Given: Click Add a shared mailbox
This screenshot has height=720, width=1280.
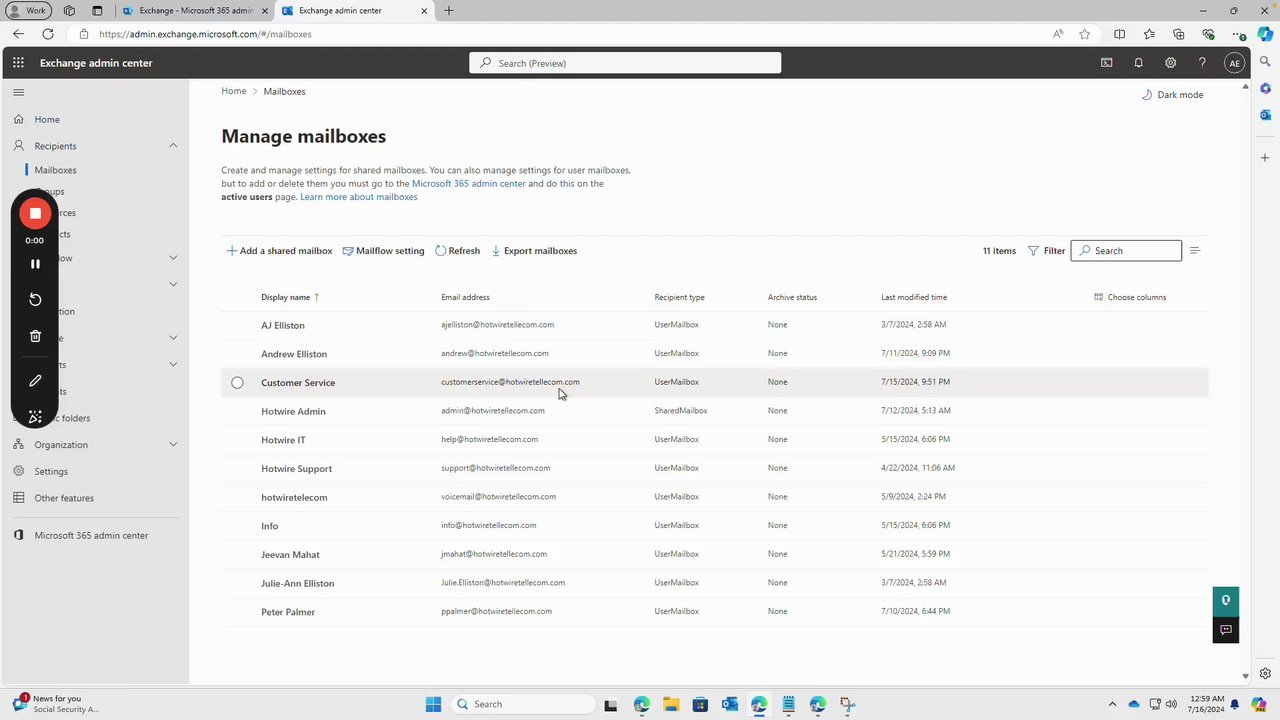Looking at the screenshot, I should pyautogui.click(x=279, y=251).
